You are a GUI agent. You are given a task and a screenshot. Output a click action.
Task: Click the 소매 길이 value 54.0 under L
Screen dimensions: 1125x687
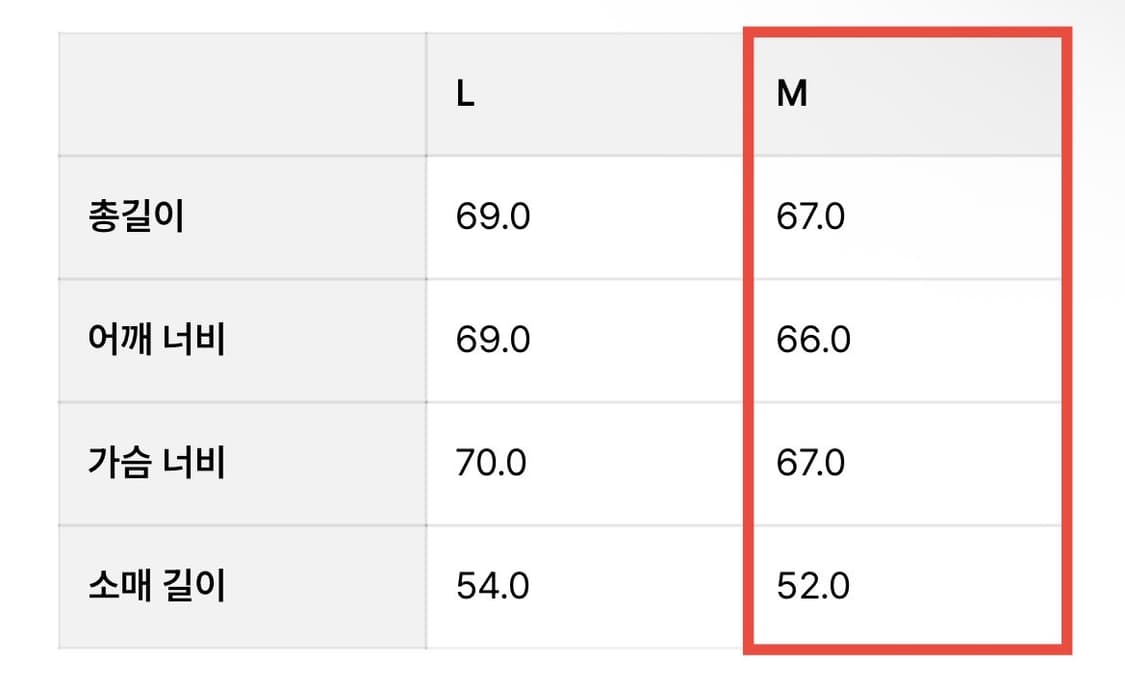tap(493, 585)
